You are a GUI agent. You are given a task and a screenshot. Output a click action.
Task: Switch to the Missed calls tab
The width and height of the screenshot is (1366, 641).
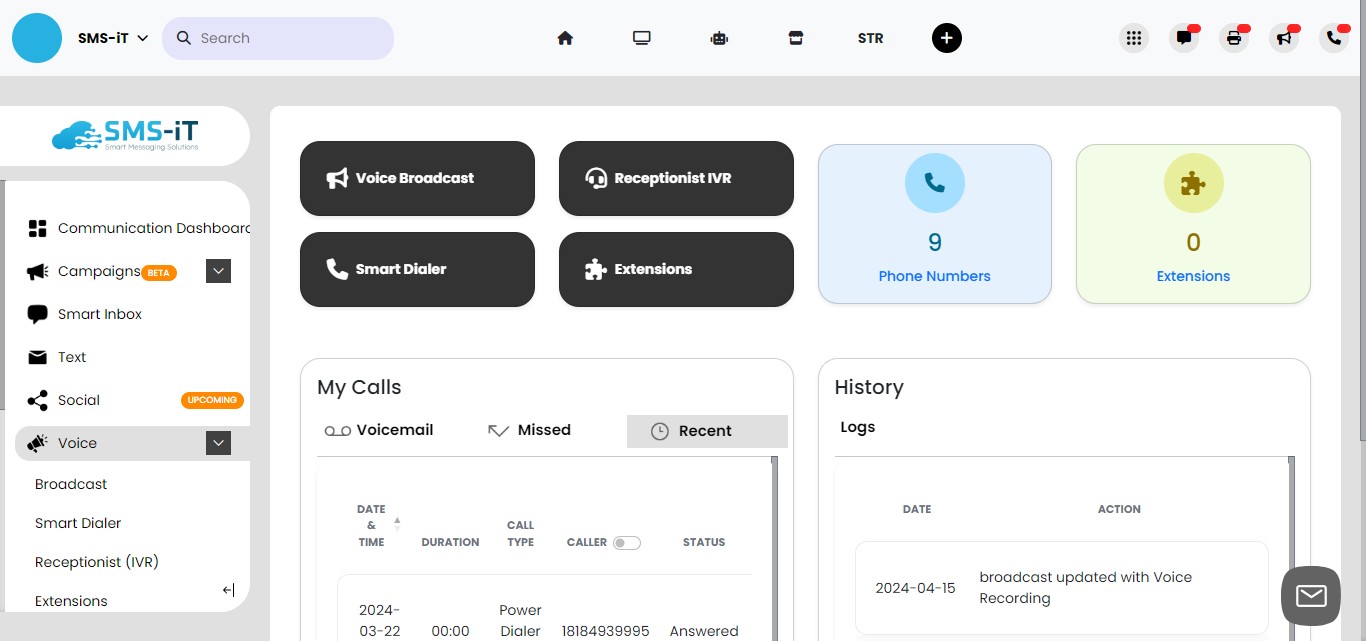pos(529,430)
